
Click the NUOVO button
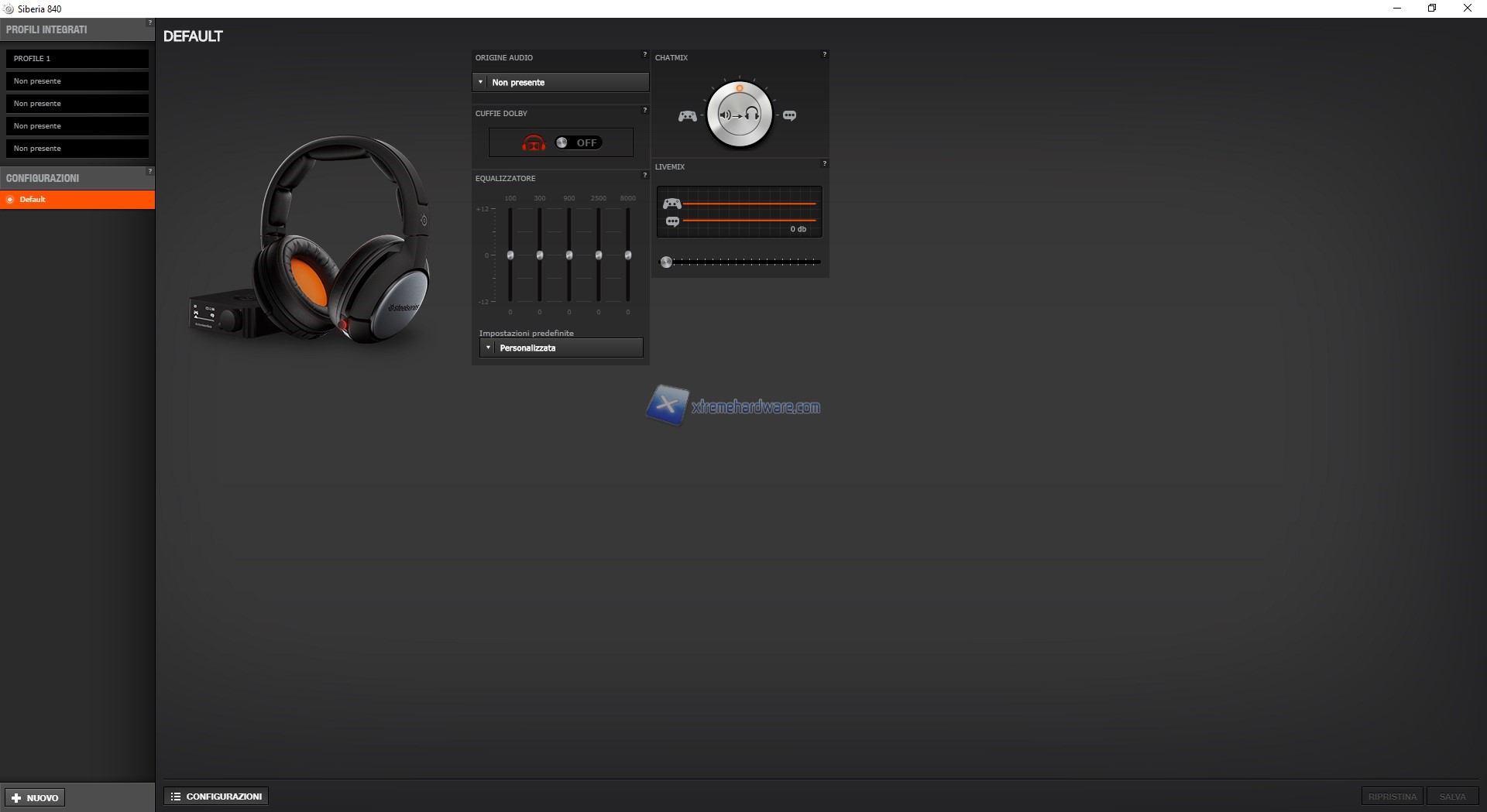click(x=35, y=797)
